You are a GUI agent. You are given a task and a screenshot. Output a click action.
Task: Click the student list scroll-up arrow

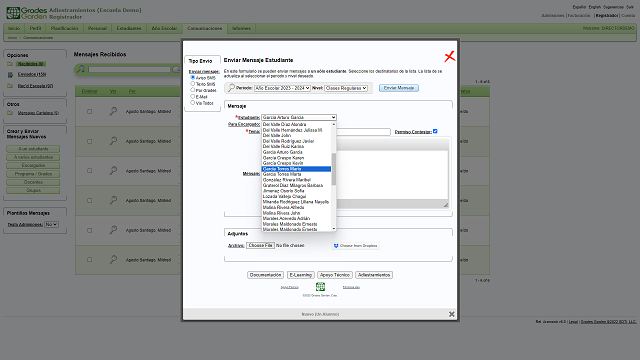(x=334, y=124)
